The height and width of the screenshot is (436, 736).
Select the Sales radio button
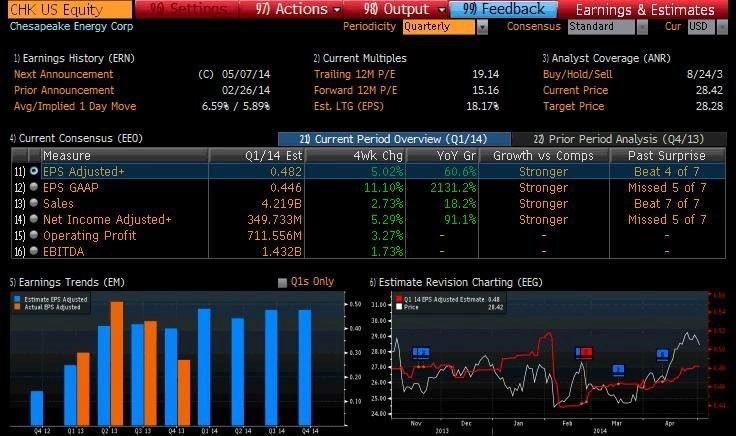pyautogui.click(x=33, y=203)
